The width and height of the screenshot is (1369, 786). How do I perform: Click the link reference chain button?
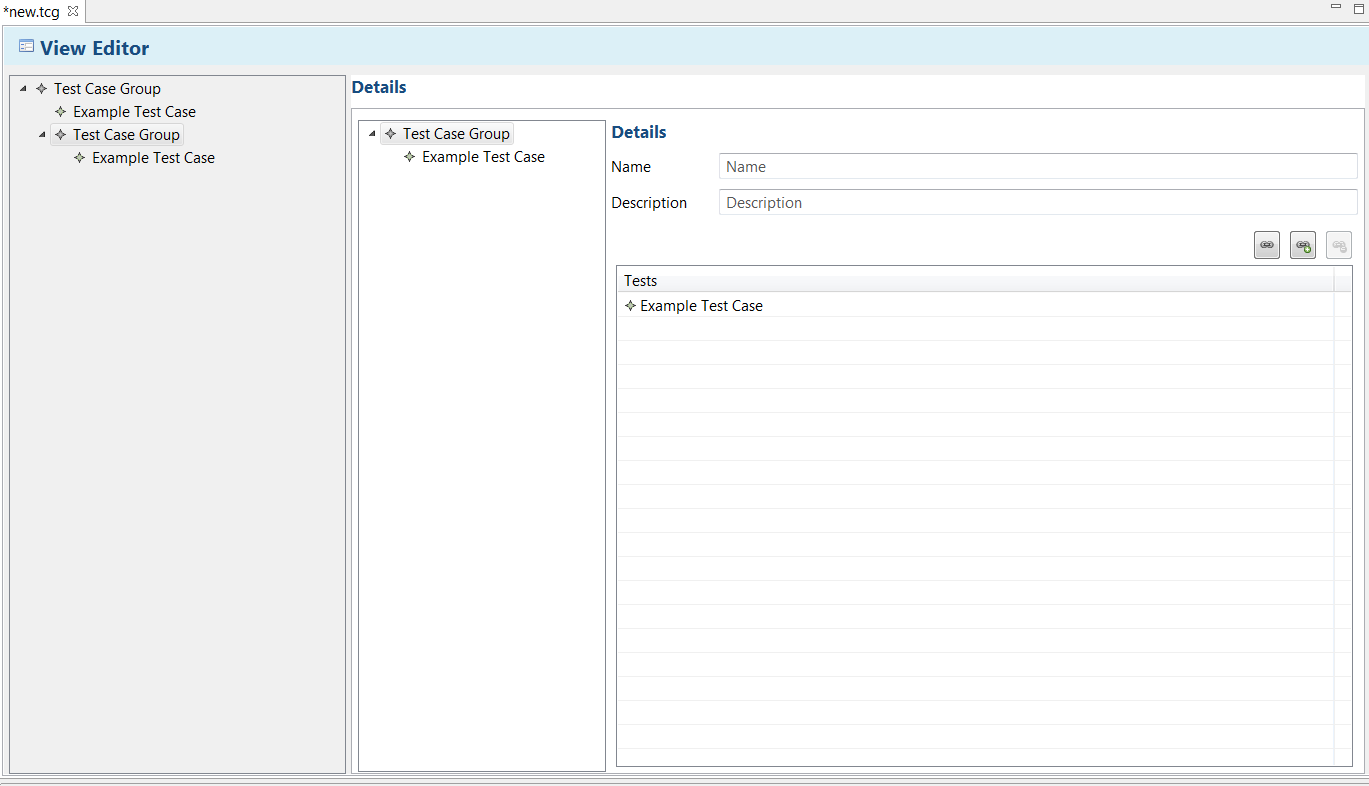(1267, 245)
